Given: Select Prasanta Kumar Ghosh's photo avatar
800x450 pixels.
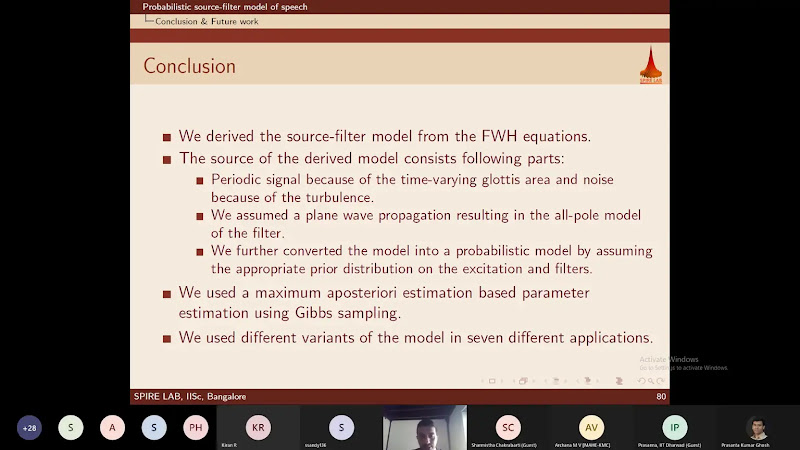Looking at the screenshot, I should coord(758,428).
